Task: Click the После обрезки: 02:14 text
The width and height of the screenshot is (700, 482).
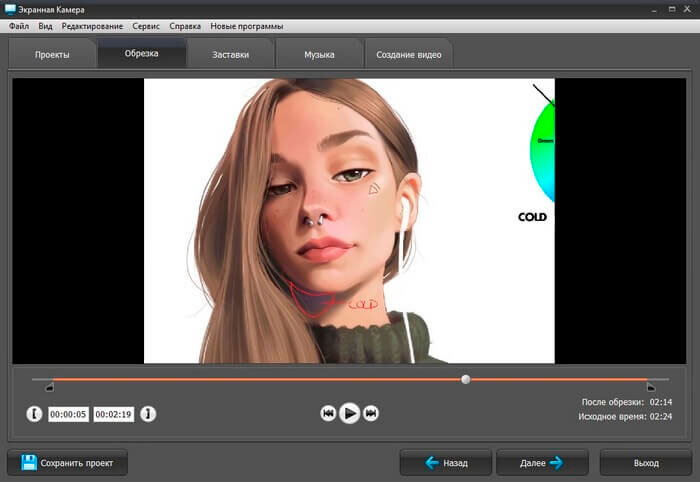Action: (x=626, y=402)
